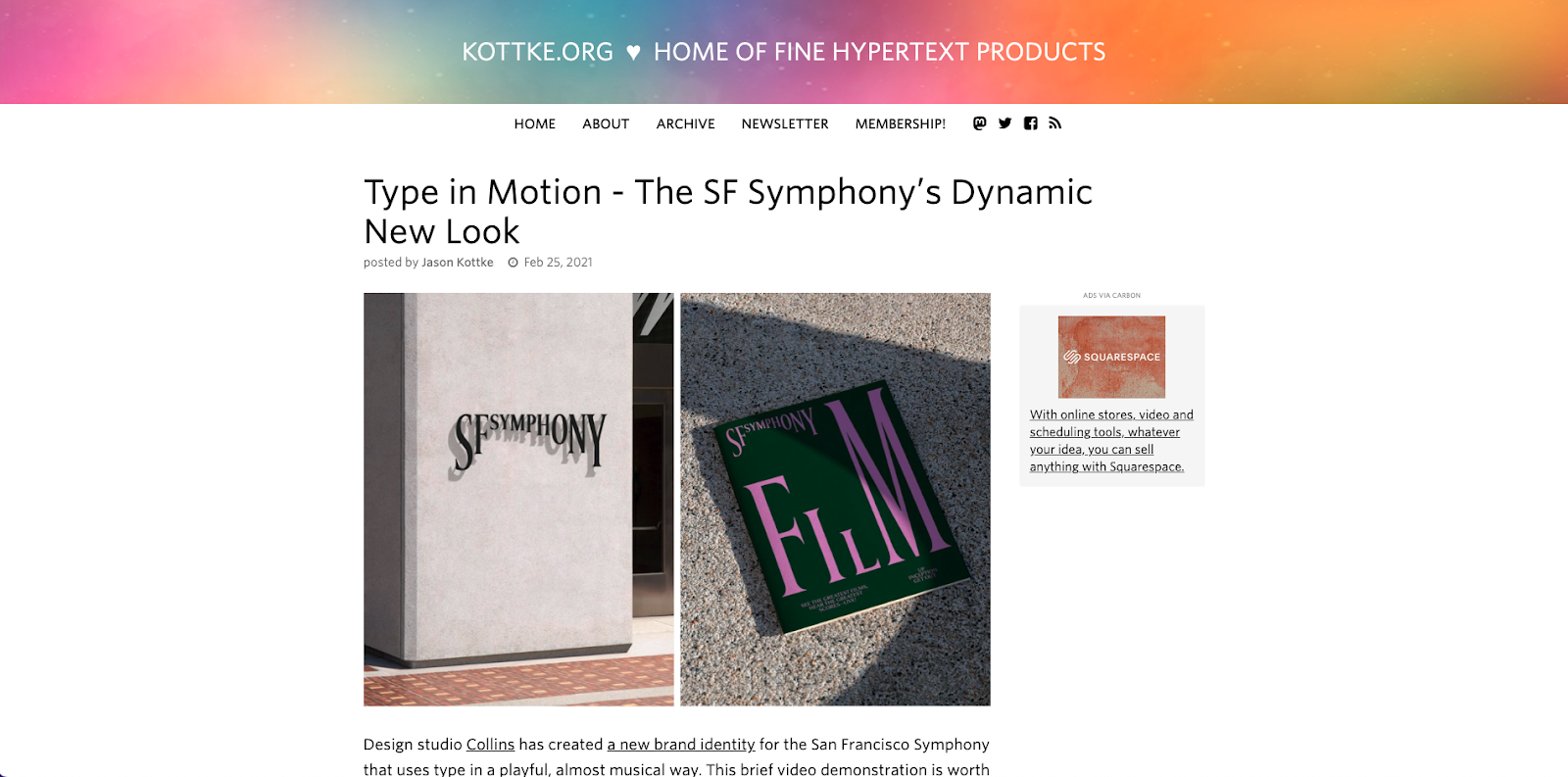Open the article title link

click(x=728, y=212)
